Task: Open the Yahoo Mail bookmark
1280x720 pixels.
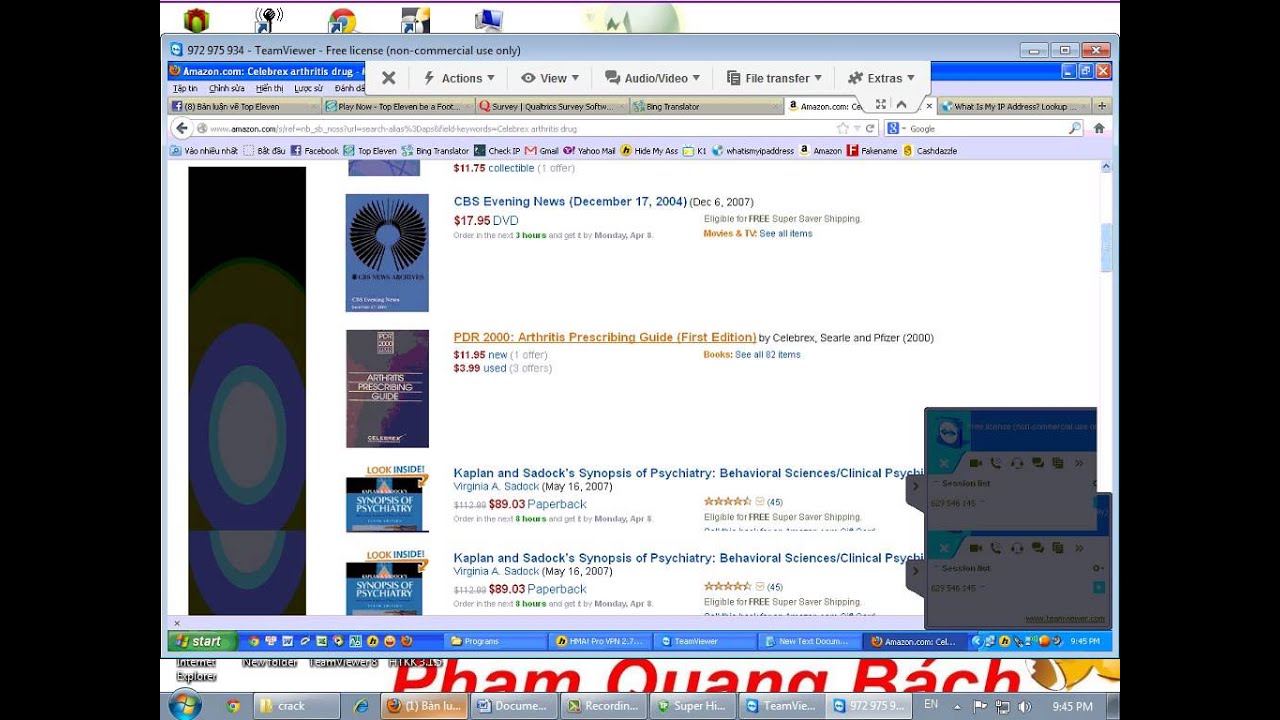Action: (589, 151)
